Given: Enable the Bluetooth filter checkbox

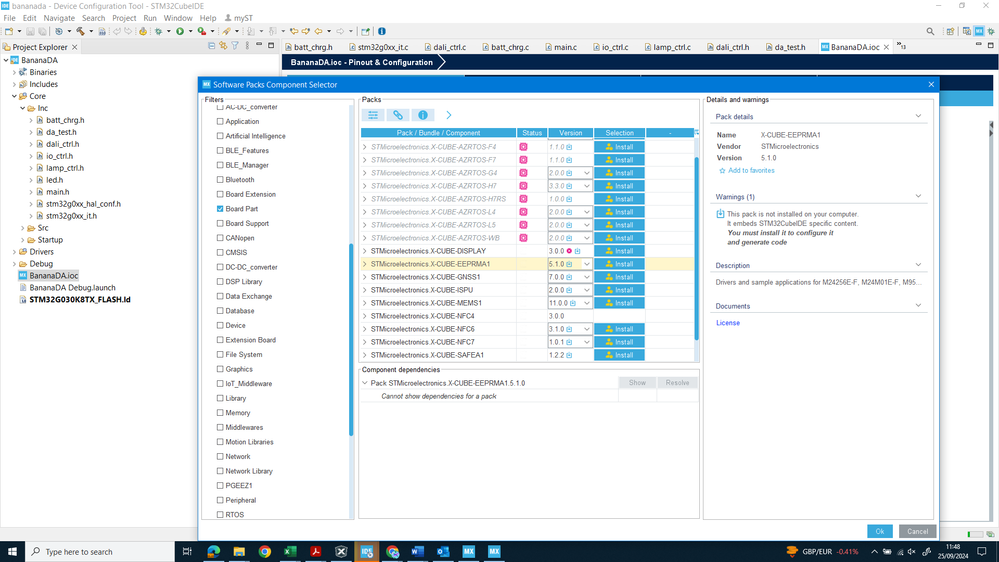Looking at the screenshot, I should [x=221, y=180].
